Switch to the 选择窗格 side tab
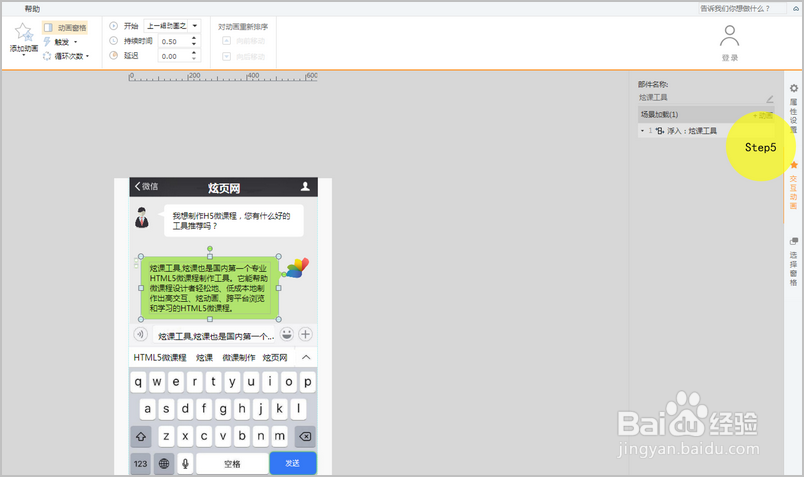Screen dimensions: 804x477 793,262
